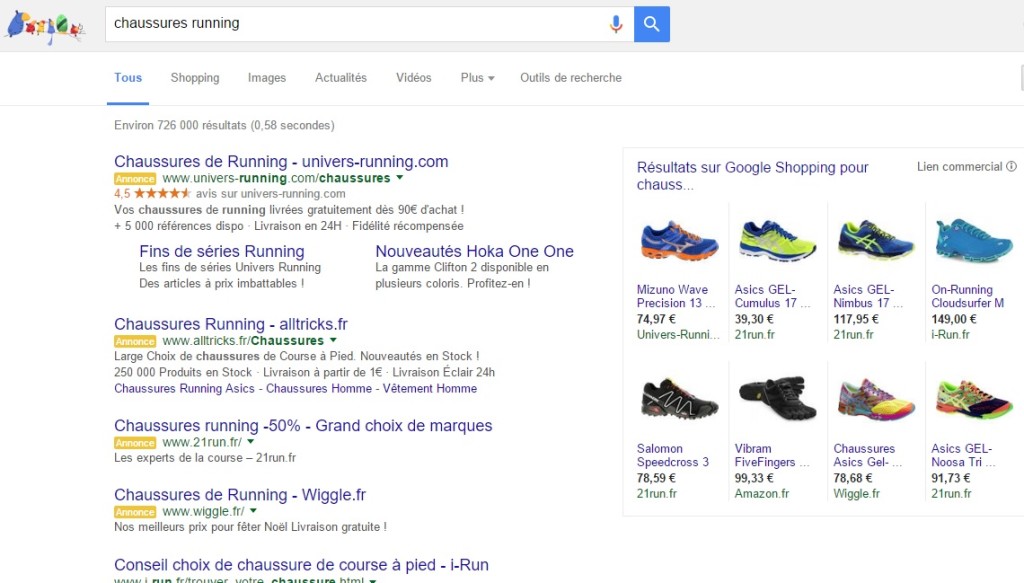Click the Lien commercial info icon

click(1012, 166)
